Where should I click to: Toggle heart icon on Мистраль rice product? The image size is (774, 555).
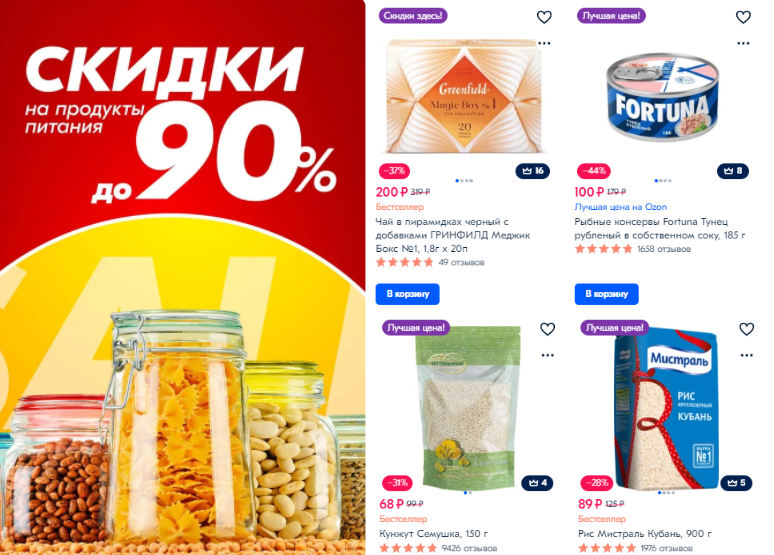pos(746,329)
